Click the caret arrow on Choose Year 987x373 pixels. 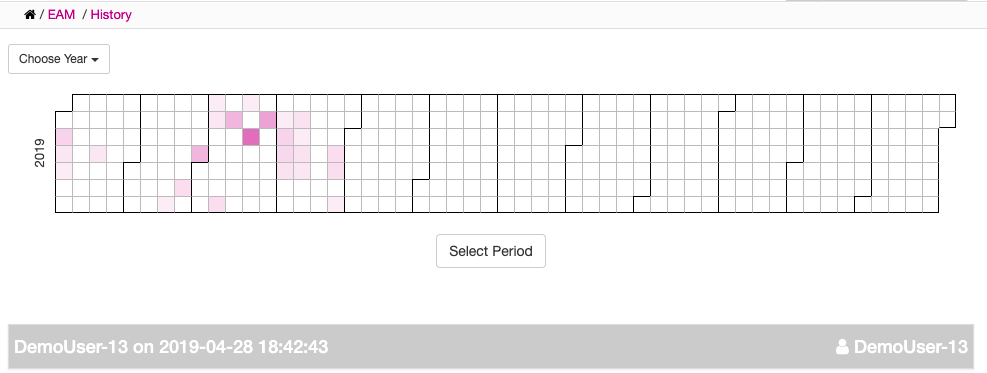95,60
